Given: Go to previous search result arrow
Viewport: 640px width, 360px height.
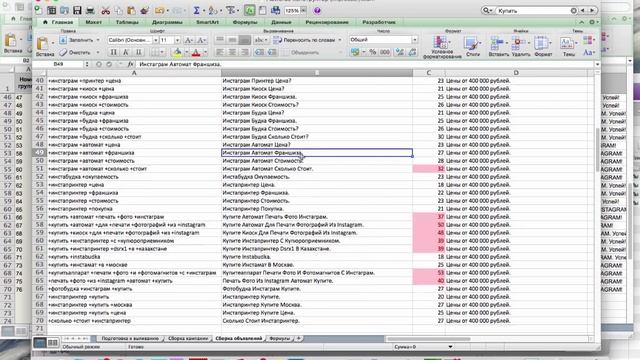Looking at the screenshot, I should click(x=582, y=11).
